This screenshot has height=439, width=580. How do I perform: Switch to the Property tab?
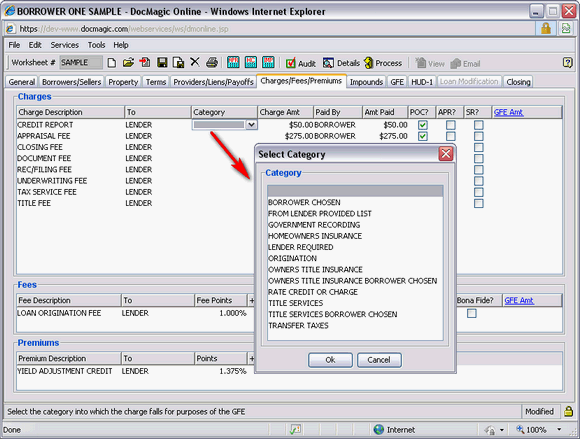pos(123,82)
